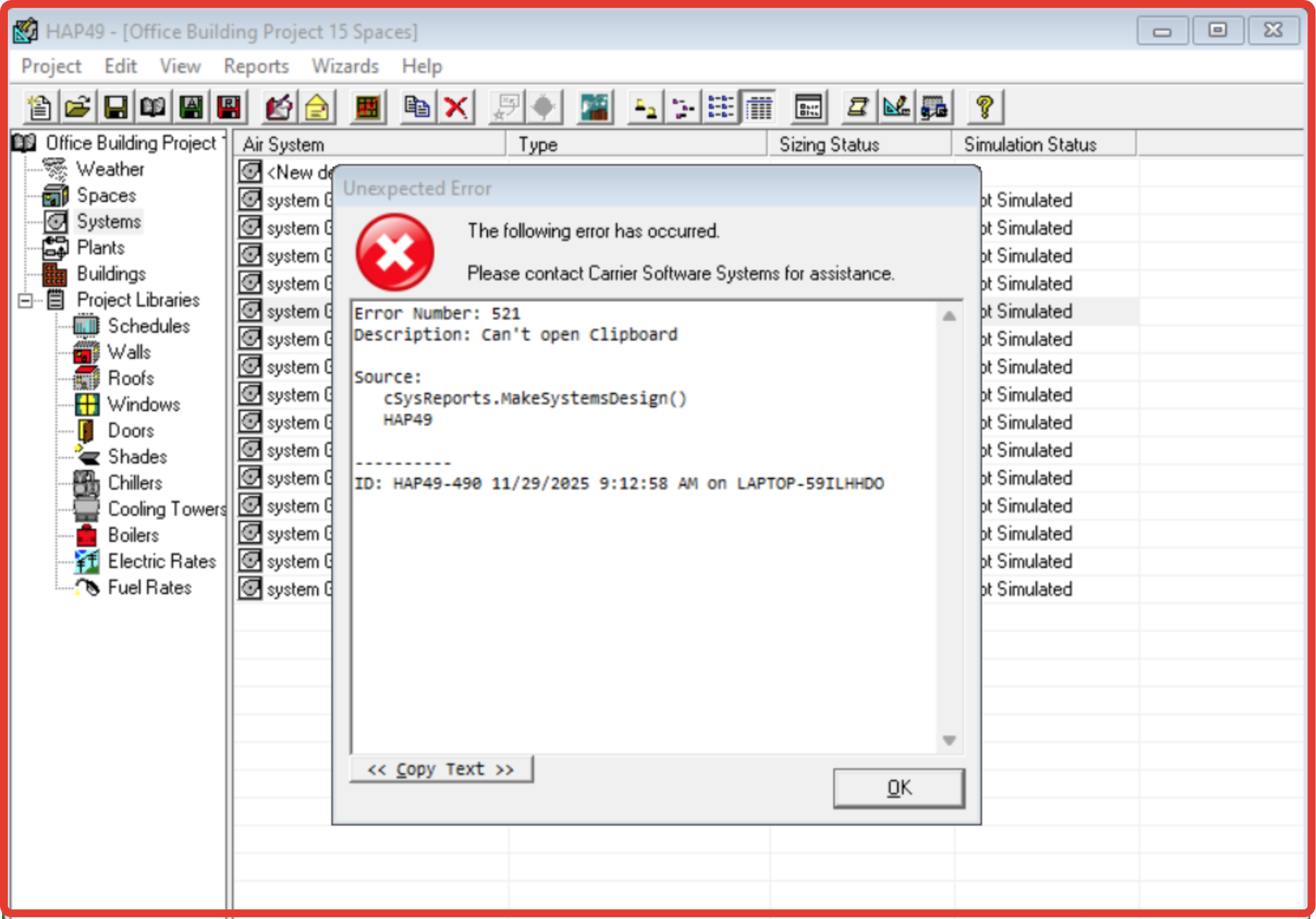Image resolution: width=1316 pixels, height=919 pixels.
Task: Enable Details view from the toolbar
Action: click(x=758, y=107)
